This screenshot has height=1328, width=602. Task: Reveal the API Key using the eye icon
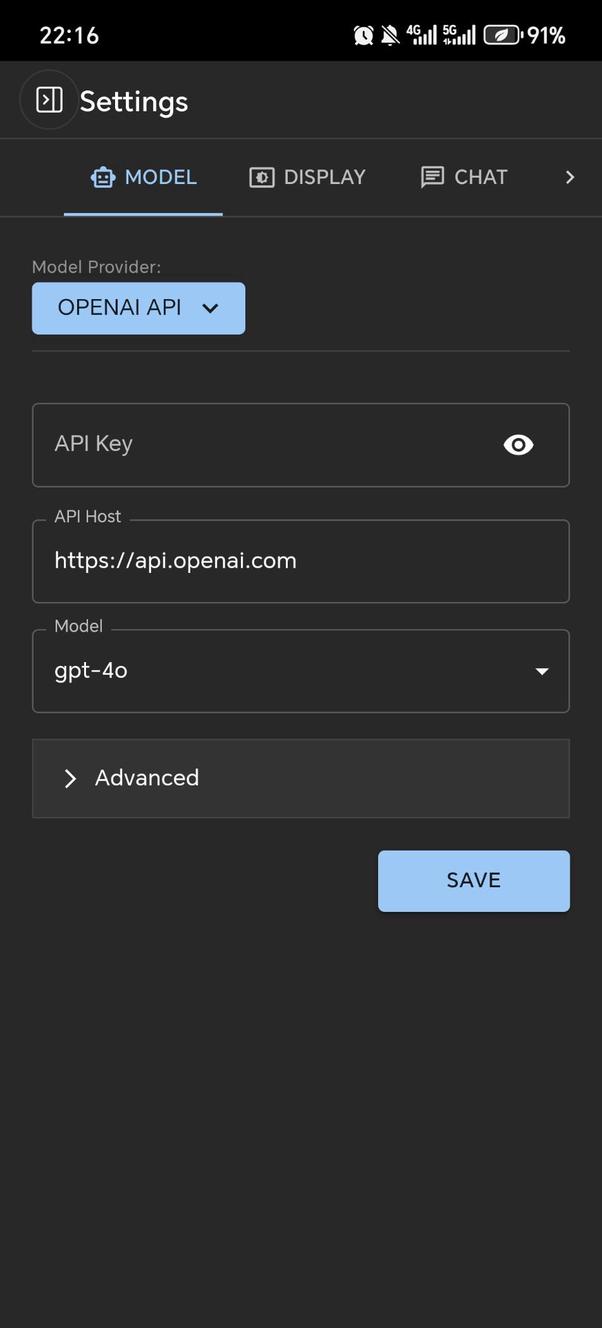(x=517, y=444)
